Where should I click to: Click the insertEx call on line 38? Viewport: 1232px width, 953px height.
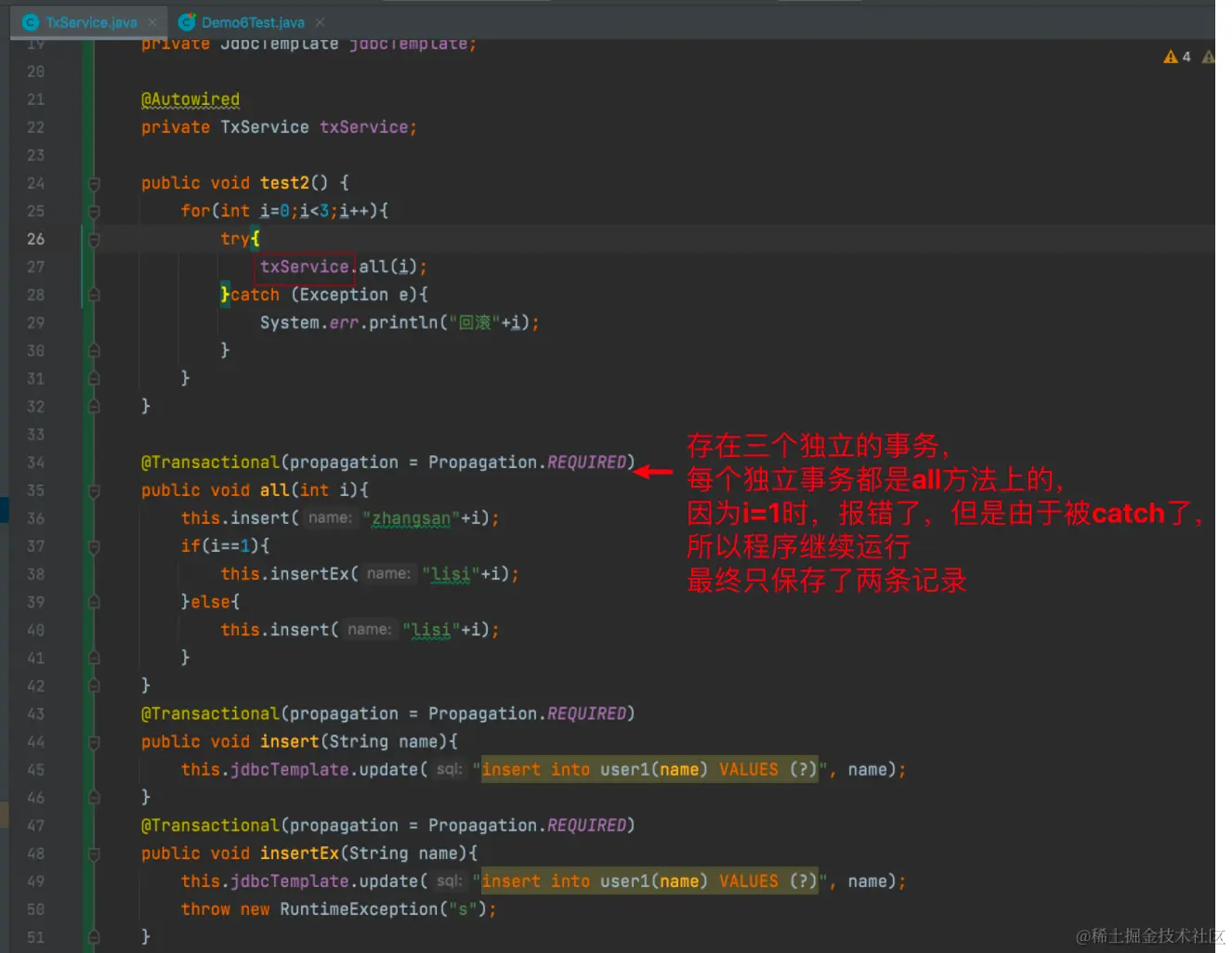pyautogui.click(x=309, y=573)
